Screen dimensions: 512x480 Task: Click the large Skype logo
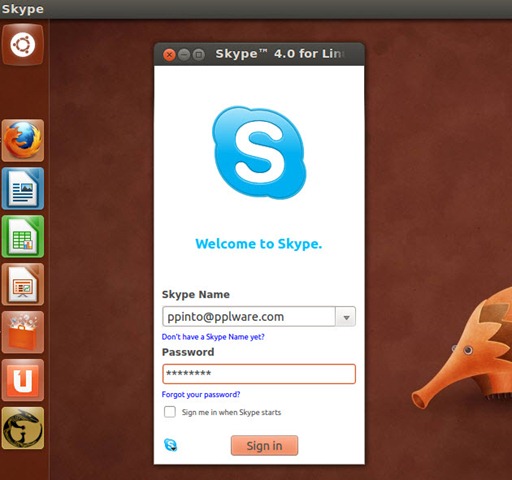pyautogui.click(x=259, y=152)
